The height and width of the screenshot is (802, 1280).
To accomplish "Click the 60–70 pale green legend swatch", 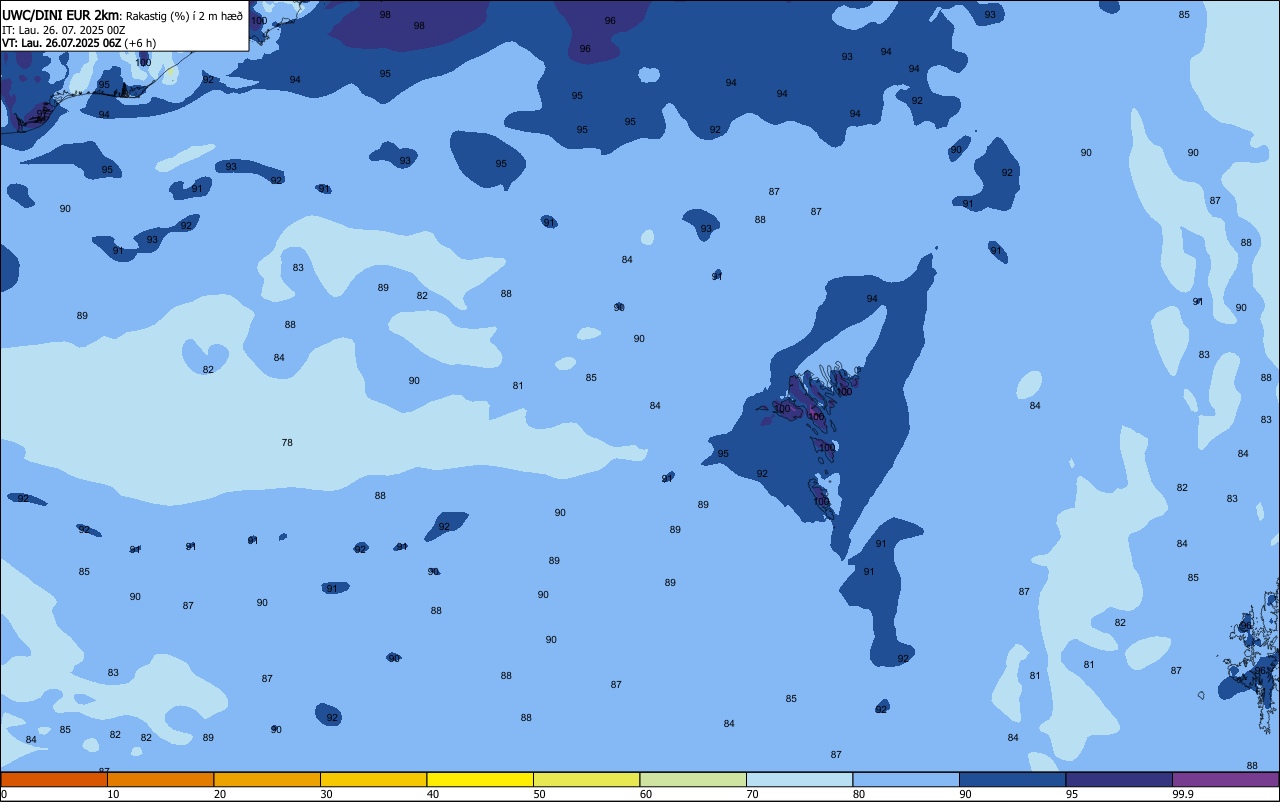I will (x=693, y=779).
